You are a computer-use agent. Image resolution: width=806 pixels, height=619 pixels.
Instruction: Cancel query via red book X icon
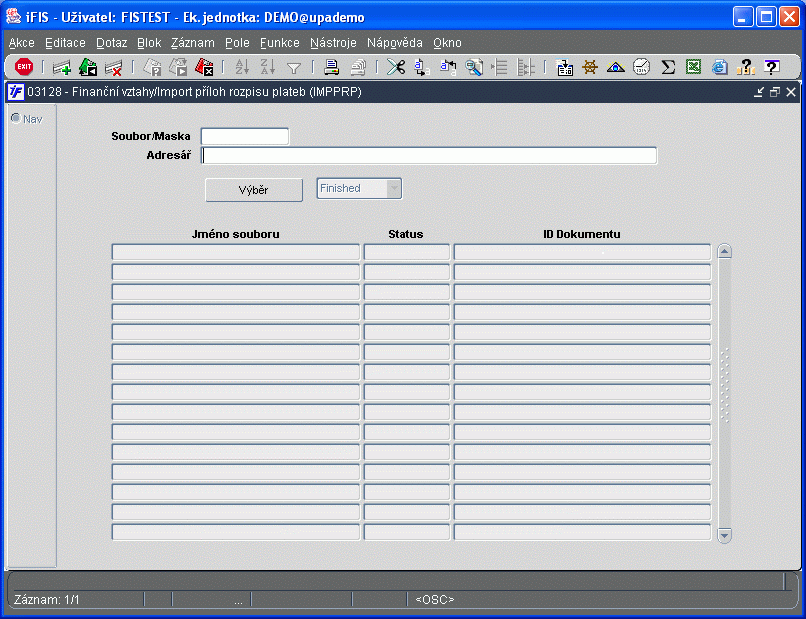(x=204, y=67)
